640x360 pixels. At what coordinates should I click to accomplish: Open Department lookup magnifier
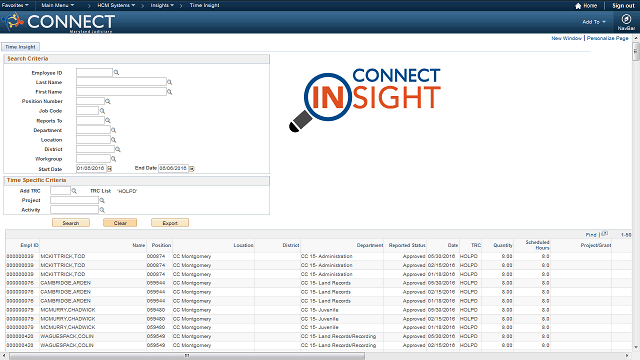click(x=113, y=130)
